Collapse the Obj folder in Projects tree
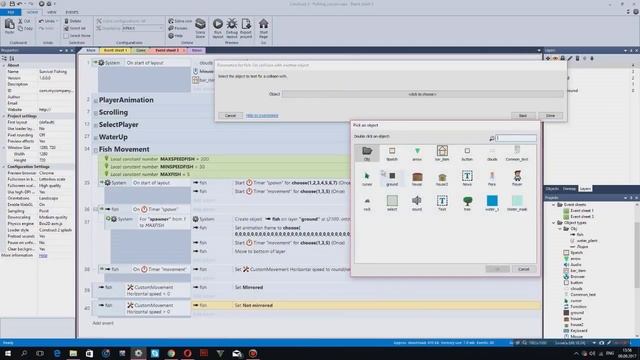 click(560, 229)
